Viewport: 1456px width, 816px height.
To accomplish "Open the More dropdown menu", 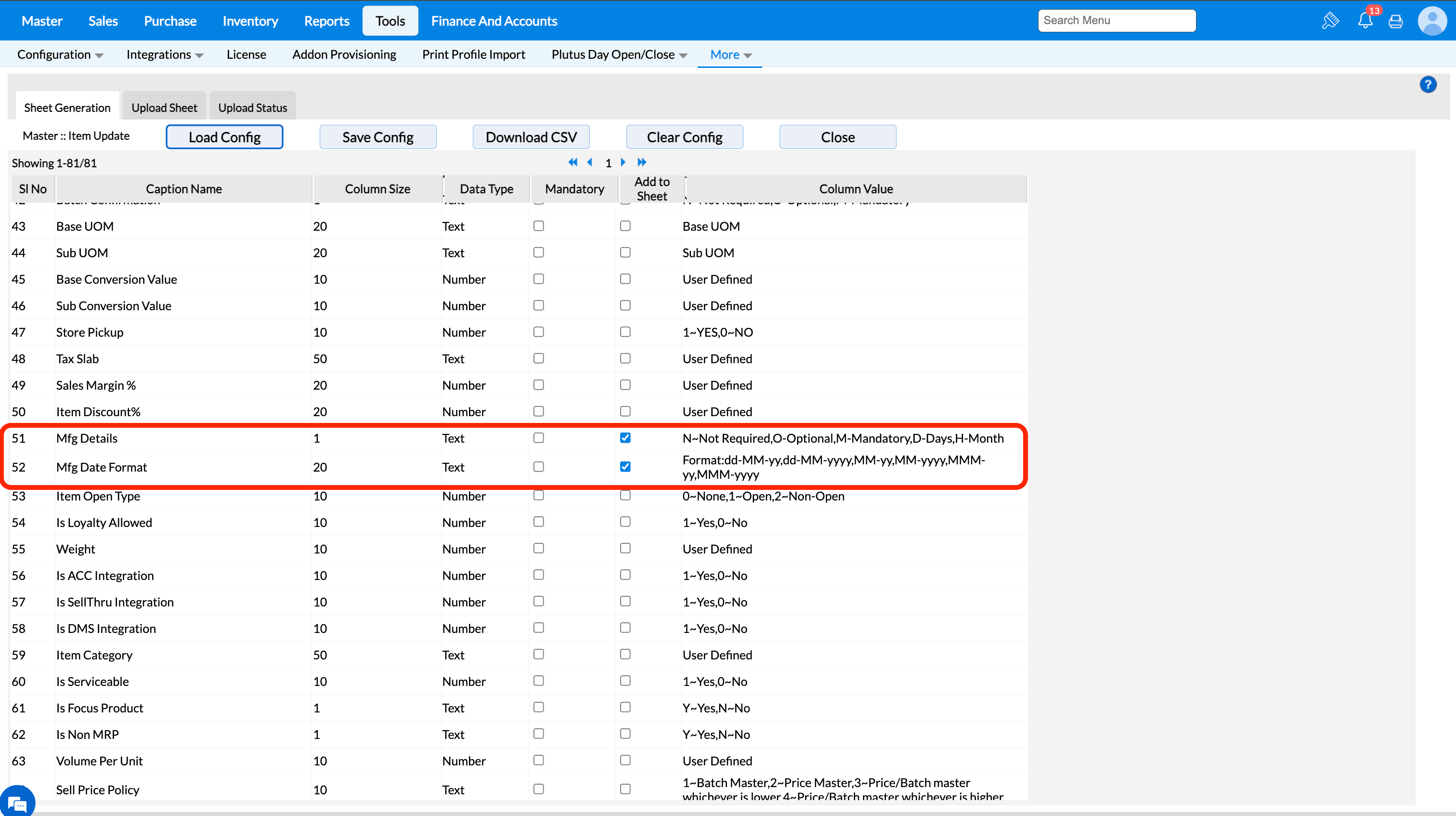I will pyautogui.click(x=730, y=55).
